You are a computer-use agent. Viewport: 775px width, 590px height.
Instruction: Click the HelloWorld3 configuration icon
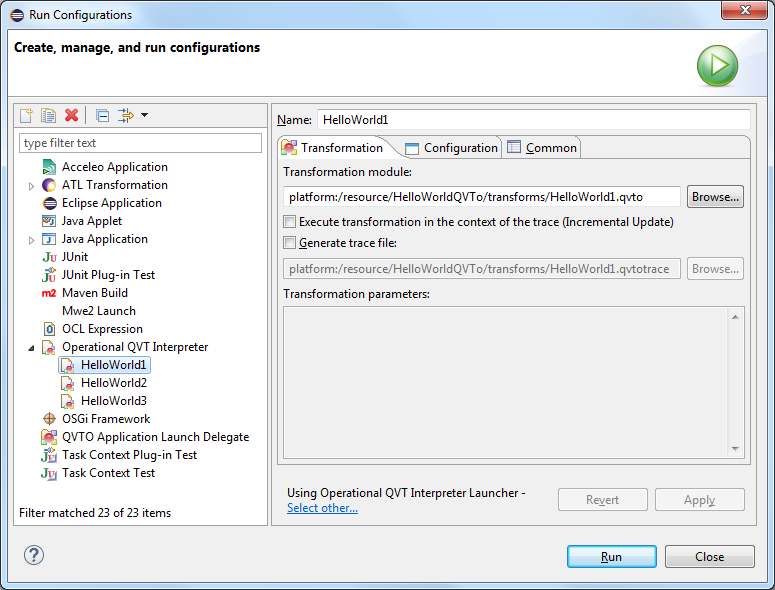68,401
